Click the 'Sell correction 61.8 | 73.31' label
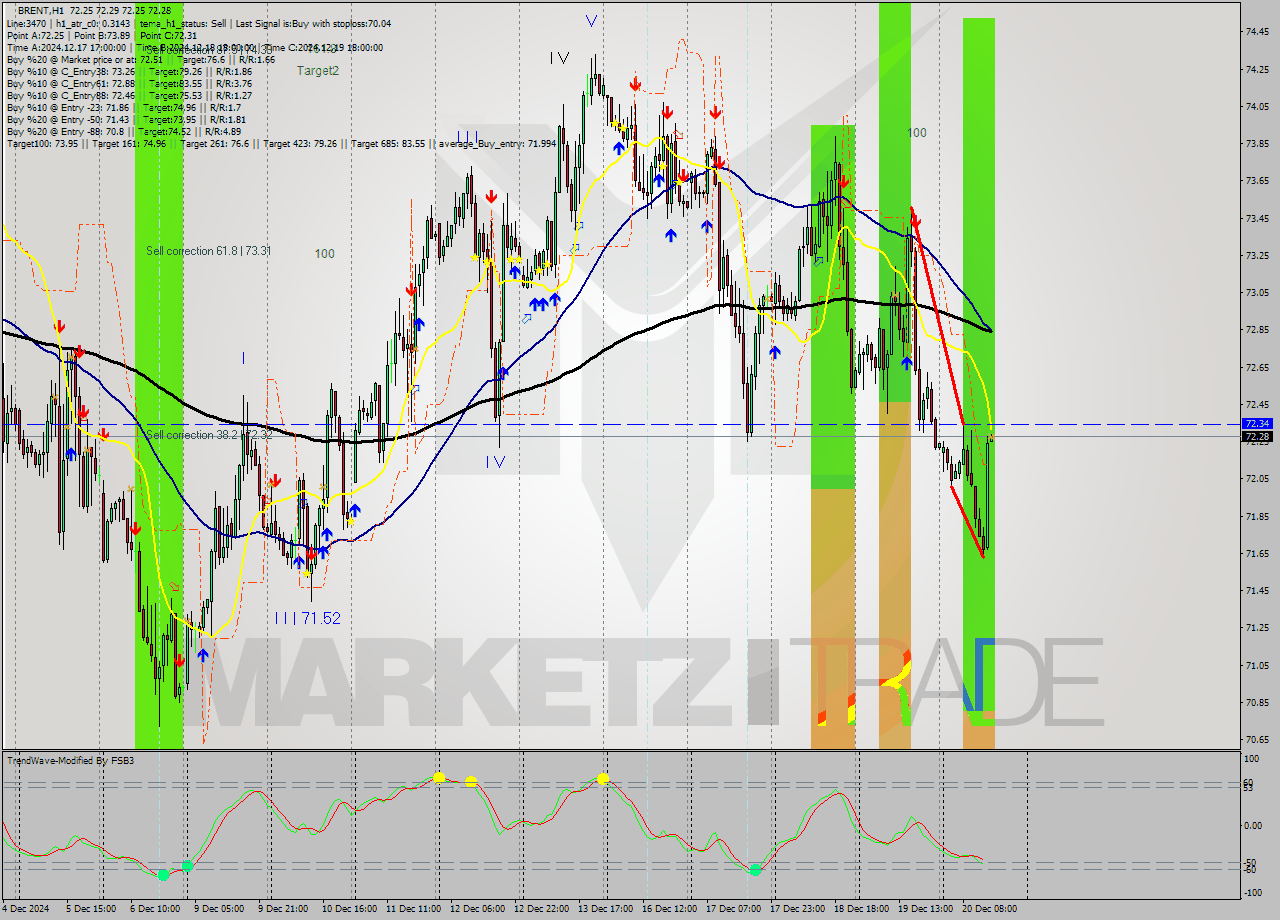This screenshot has height=920, width=1280. 208,251
